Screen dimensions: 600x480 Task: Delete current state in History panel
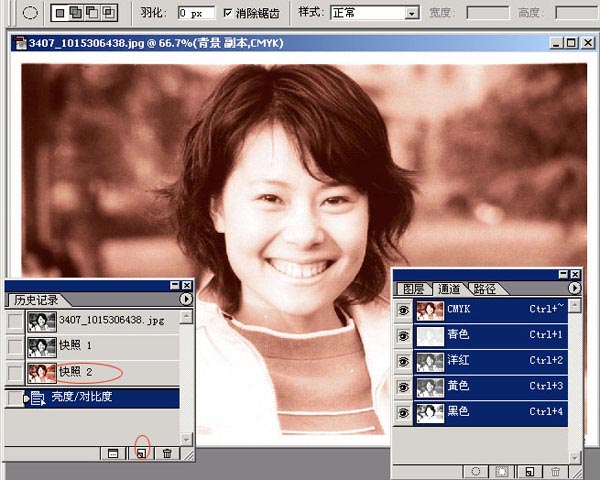(x=167, y=453)
